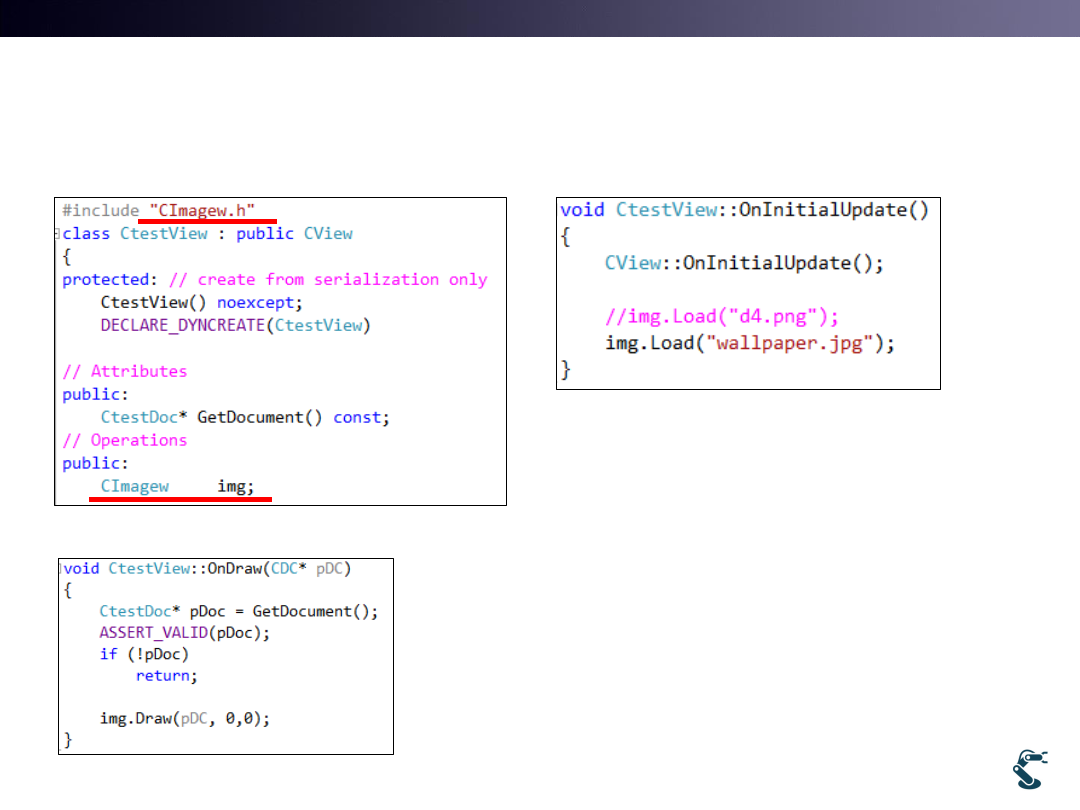The height and width of the screenshot is (810, 1080).
Task: Click the commented-out img.Load("d4.png") line
Action: [722, 316]
